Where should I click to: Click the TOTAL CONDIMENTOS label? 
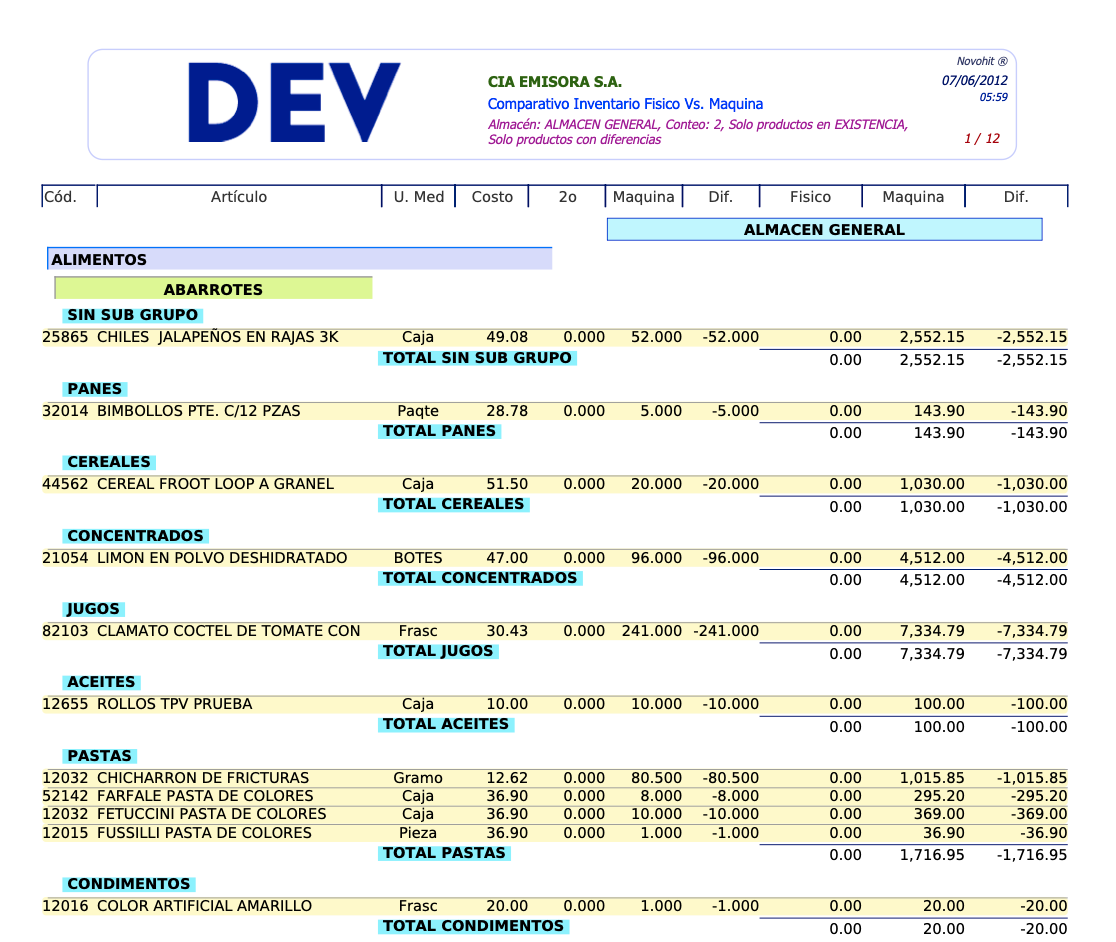pyautogui.click(x=473, y=926)
